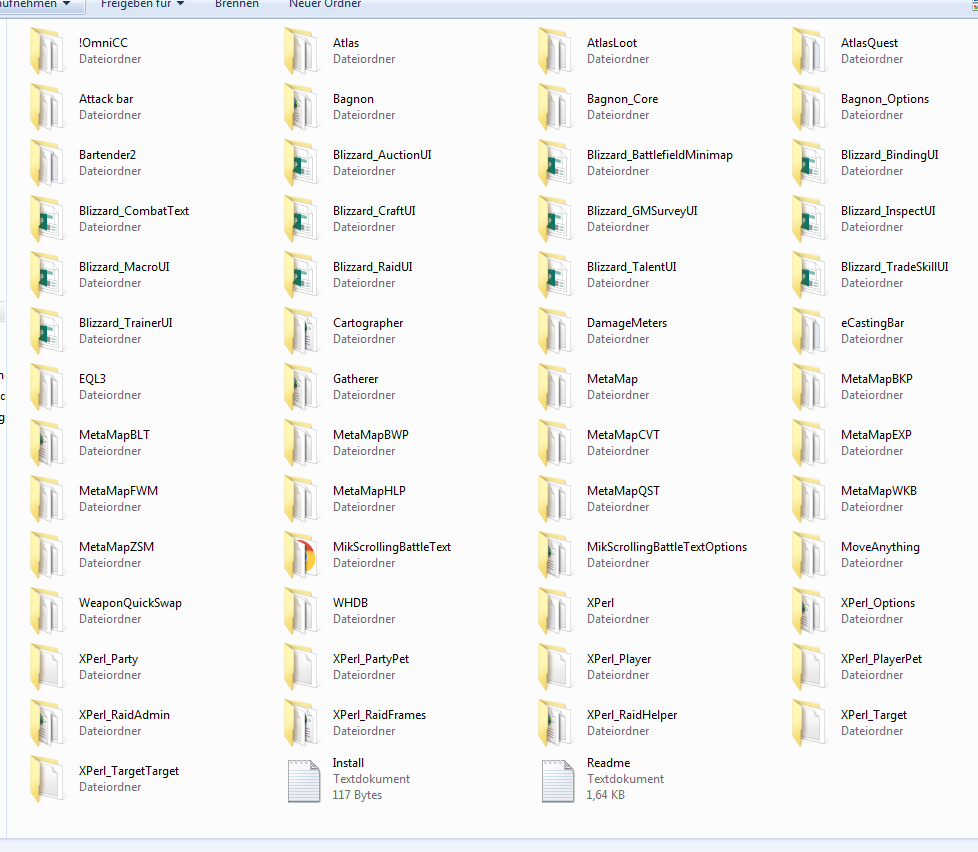Select the Blizzard_TradeSkillUI folder name
The height and width of the screenshot is (852, 978).
894,267
